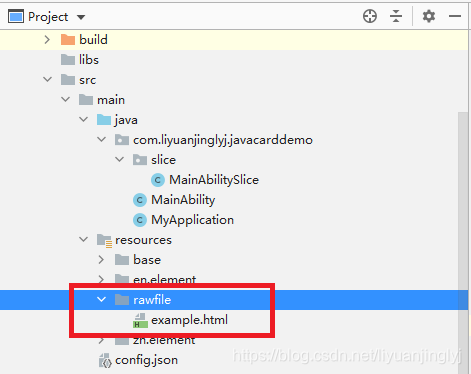Collapse the src folder
Viewport: 471px width, 374px height.
(48, 80)
